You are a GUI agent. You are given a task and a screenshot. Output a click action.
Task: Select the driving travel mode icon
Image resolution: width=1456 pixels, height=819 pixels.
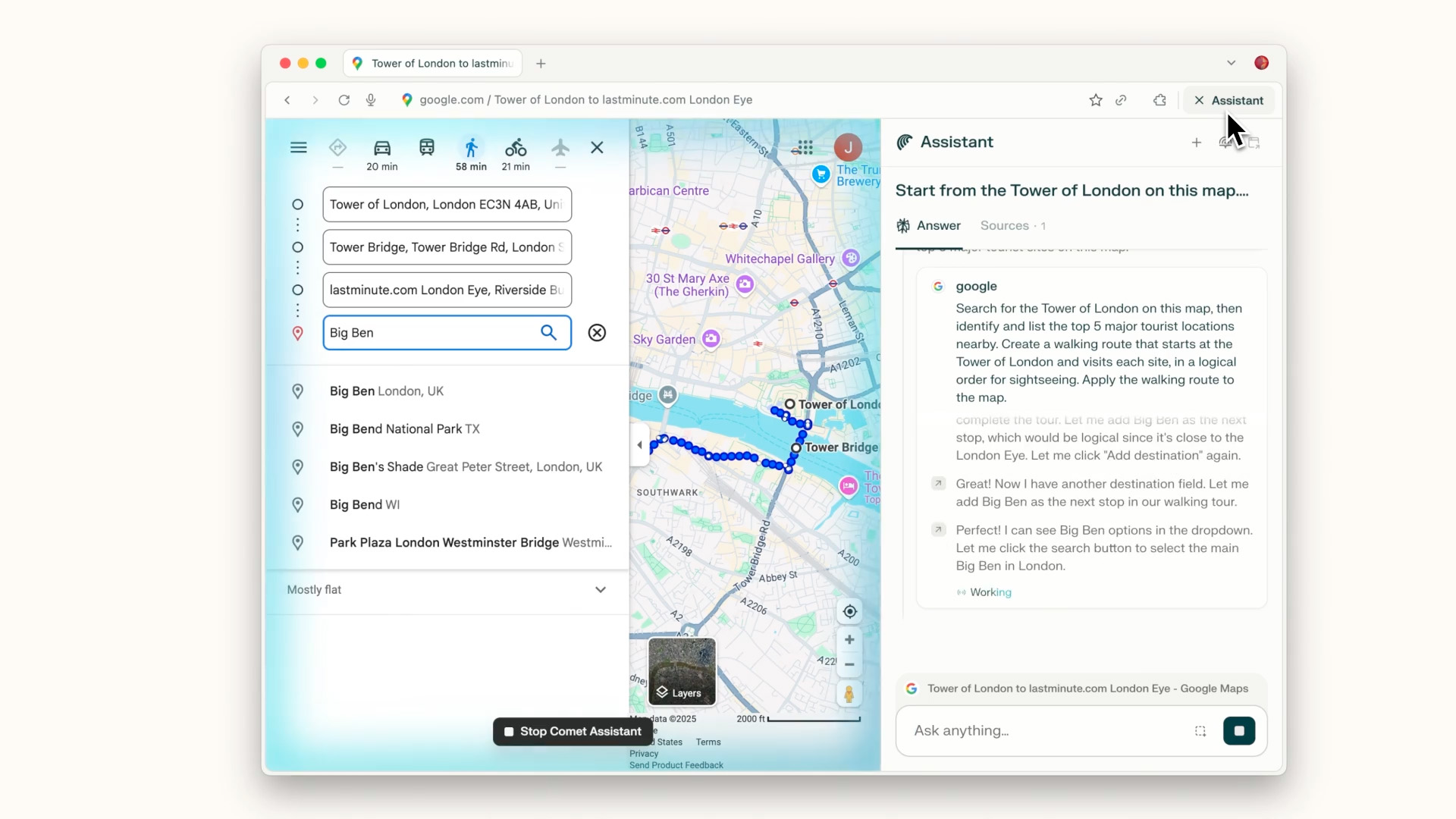pyautogui.click(x=381, y=148)
